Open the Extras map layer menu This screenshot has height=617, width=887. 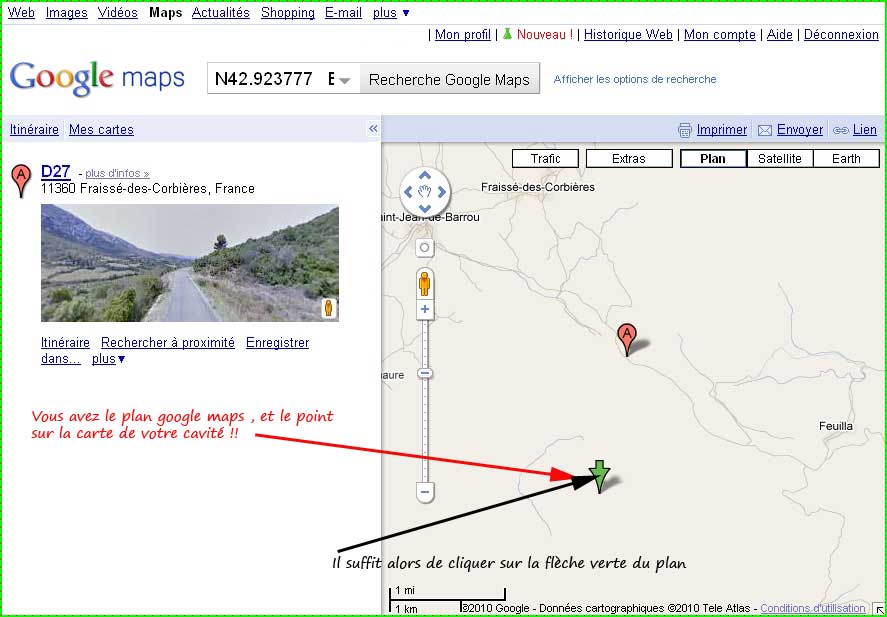click(629, 159)
